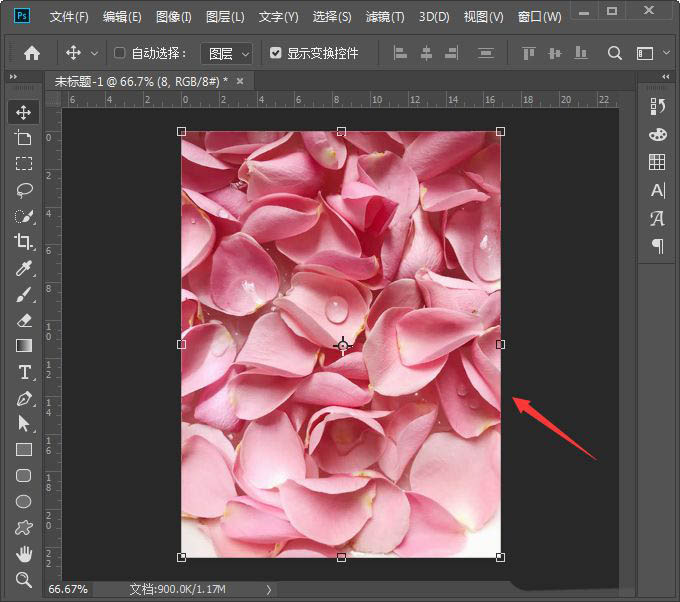The width and height of the screenshot is (680, 602).
Task: Select the Lasso tool
Action: pos(23,190)
